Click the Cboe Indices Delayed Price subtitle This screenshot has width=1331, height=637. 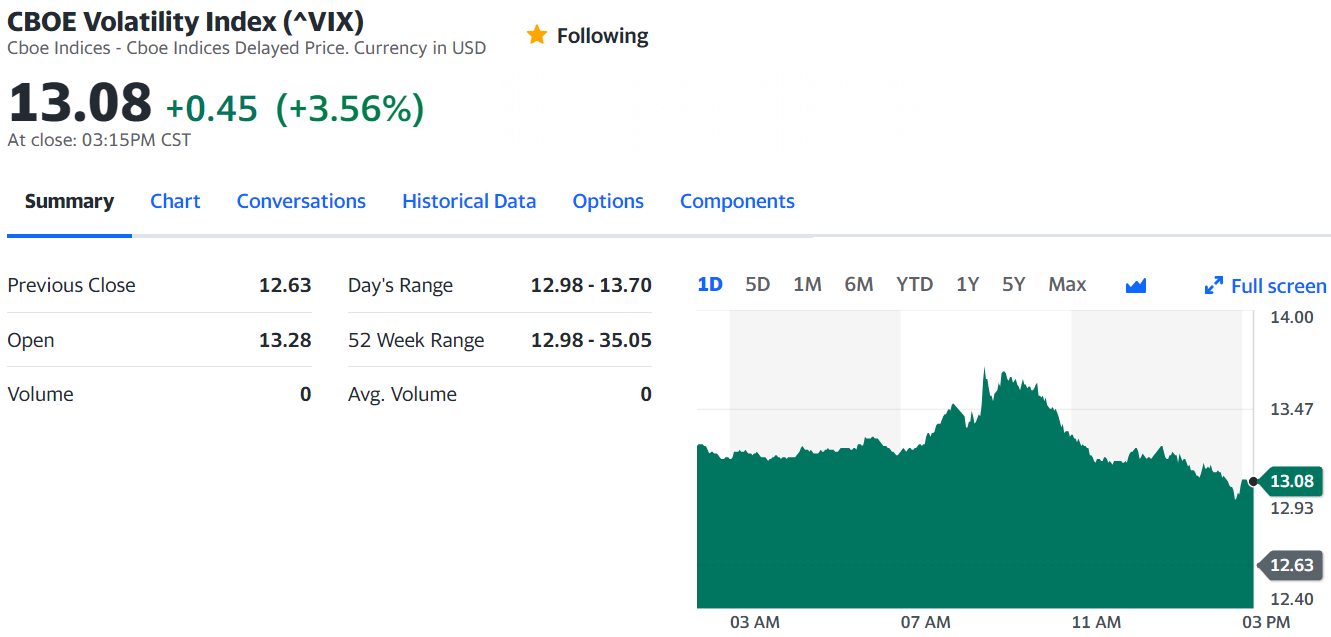(247, 48)
